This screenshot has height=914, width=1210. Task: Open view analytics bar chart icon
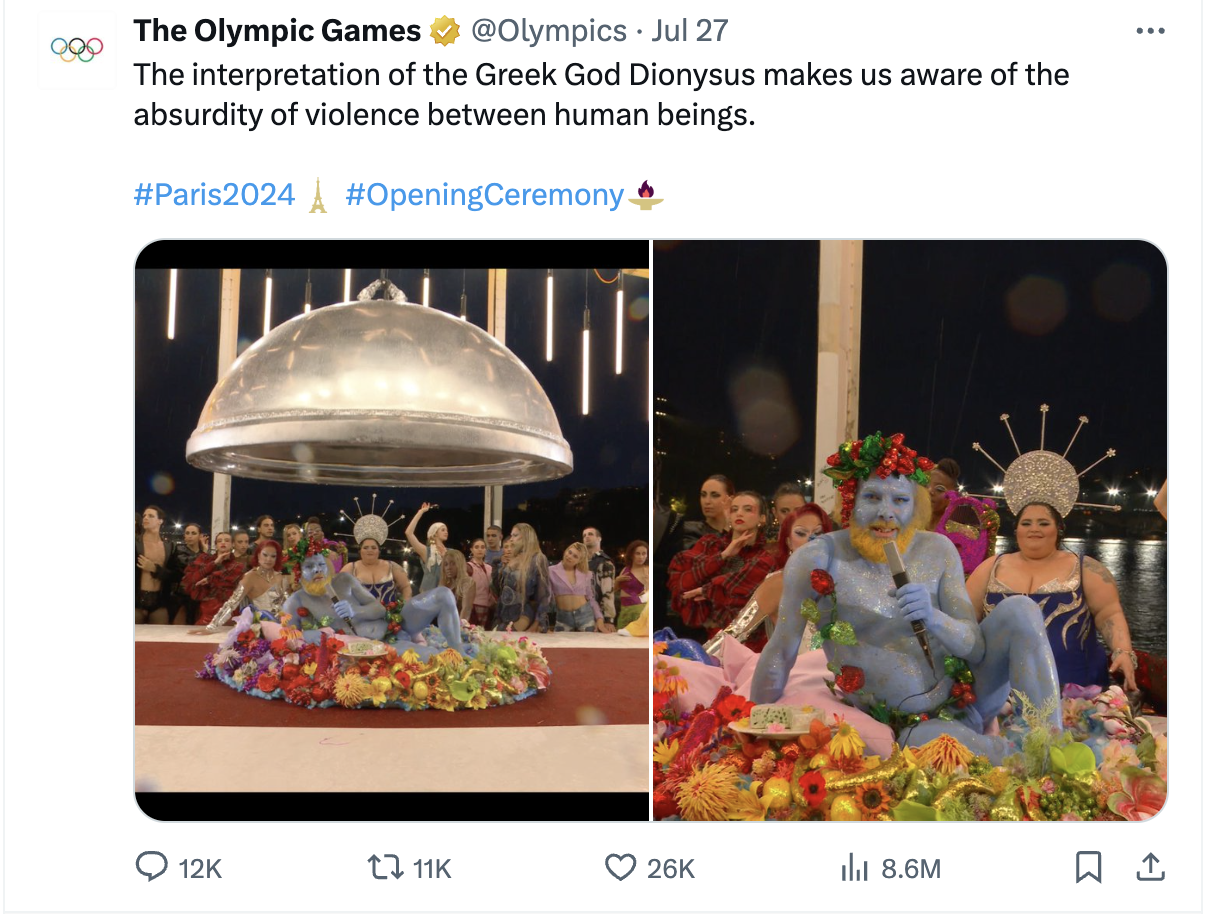coord(853,867)
